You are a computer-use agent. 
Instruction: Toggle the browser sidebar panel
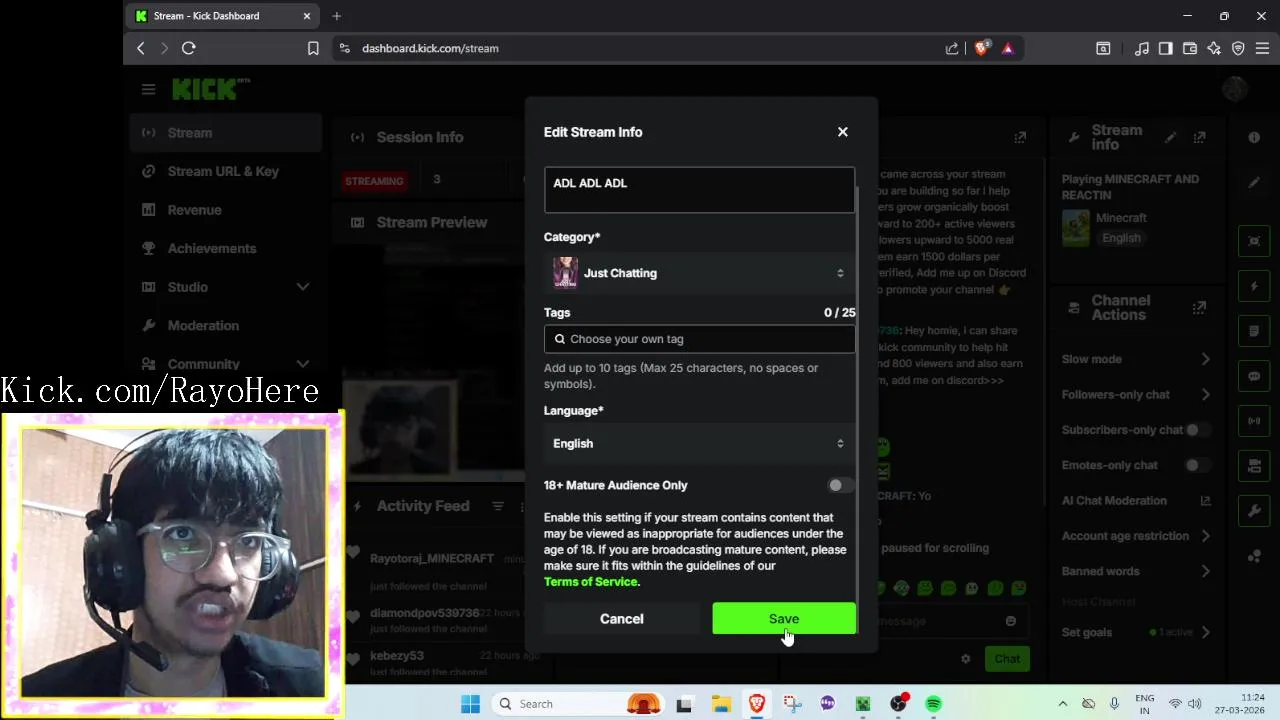pos(1166,48)
